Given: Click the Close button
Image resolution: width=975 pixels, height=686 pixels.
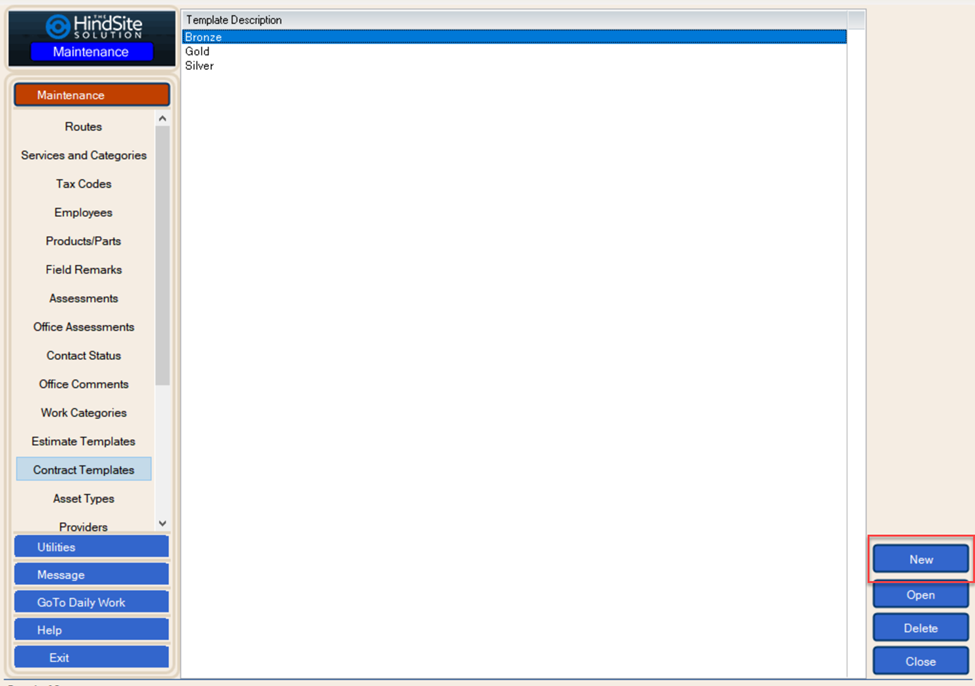Looking at the screenshot, I should coord(920,661).
